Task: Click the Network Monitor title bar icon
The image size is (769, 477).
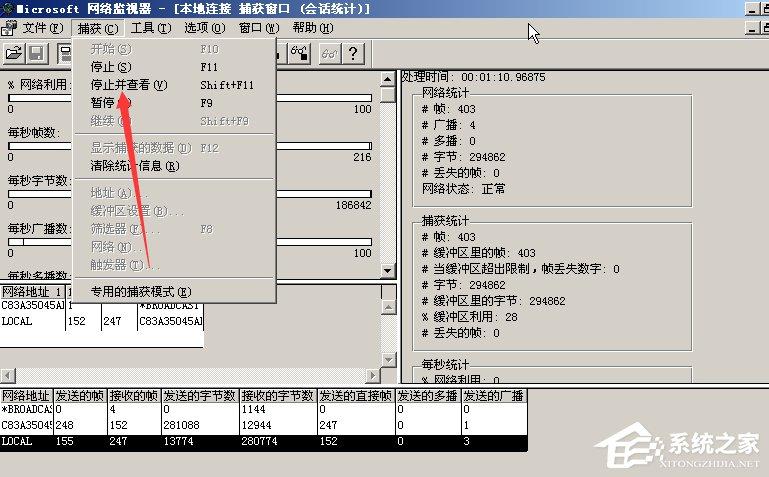Action: 7,8
